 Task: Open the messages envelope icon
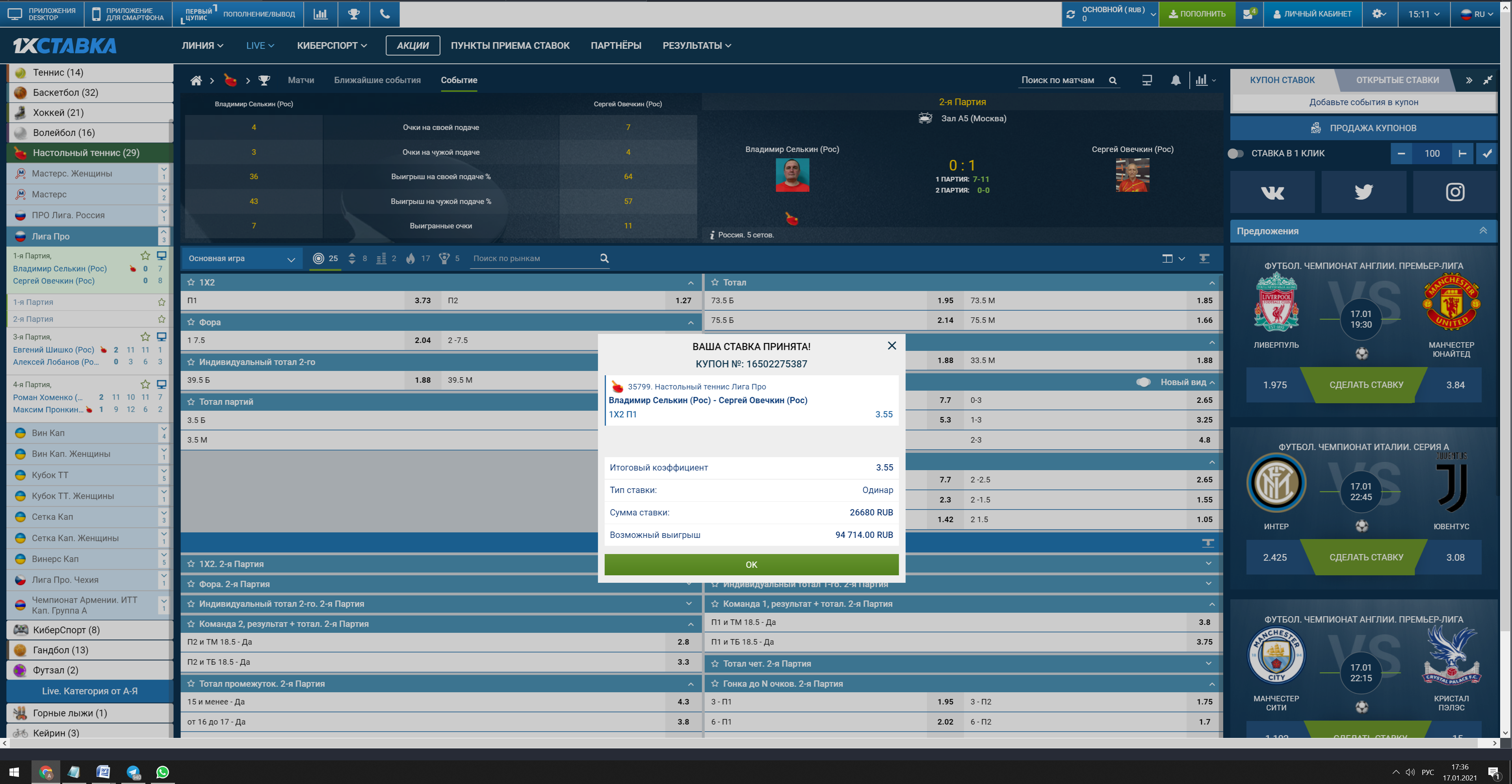tap(1248, 14)
